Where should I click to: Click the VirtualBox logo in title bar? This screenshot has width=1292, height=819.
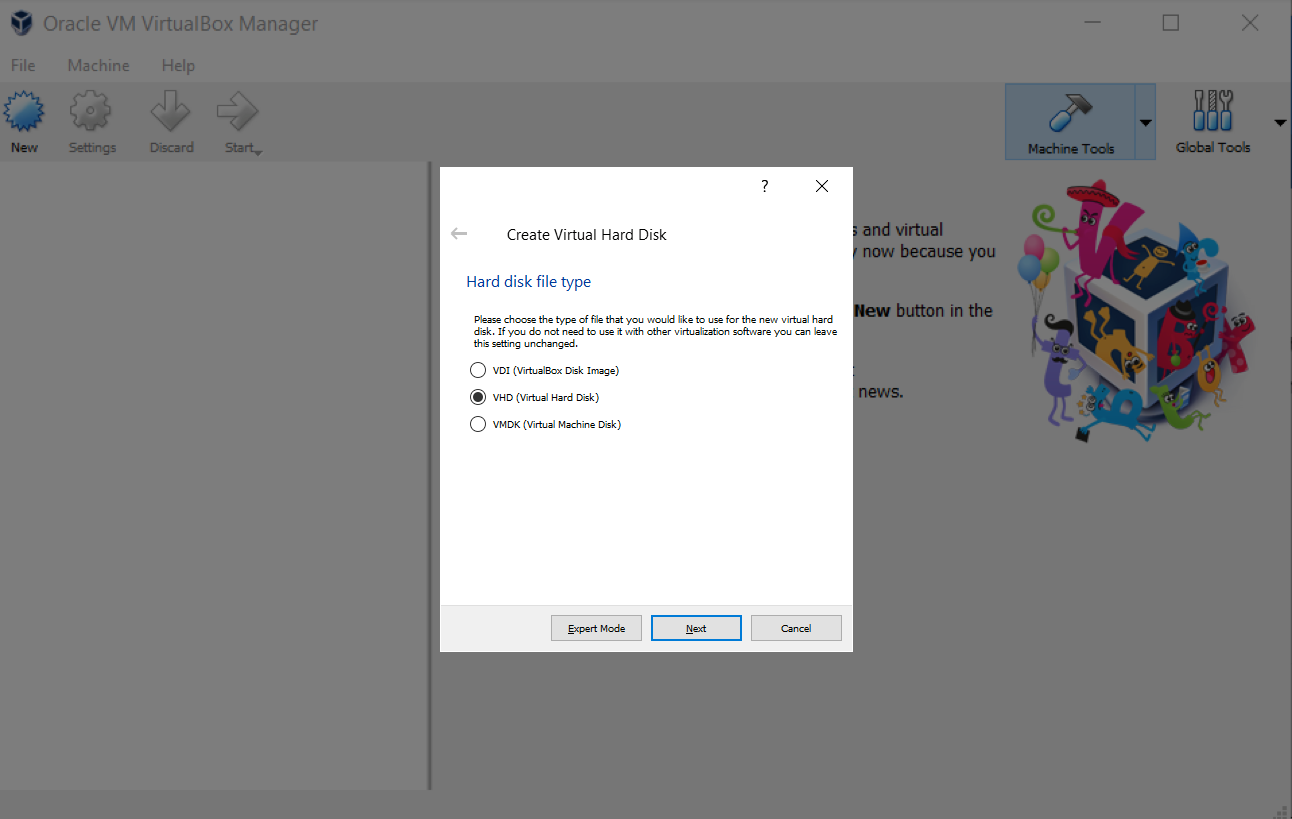tap(21, 23)
